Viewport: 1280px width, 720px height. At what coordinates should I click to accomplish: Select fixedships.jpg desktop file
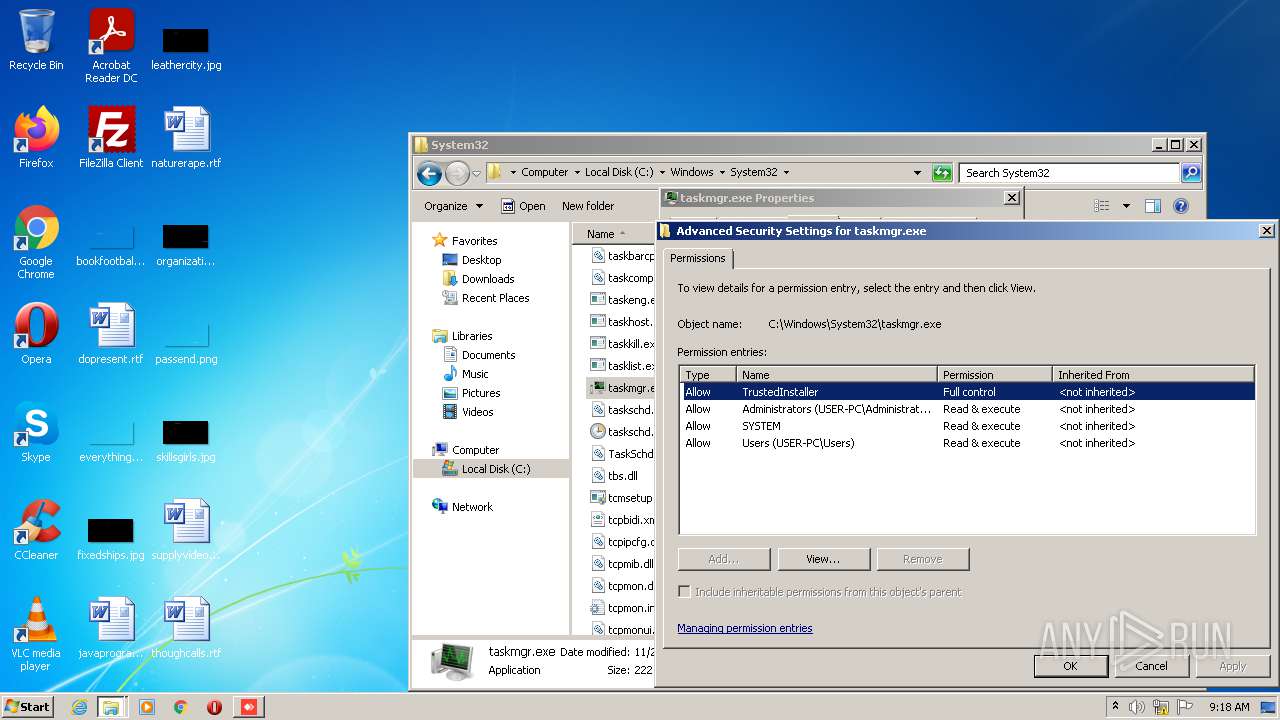(111, 537)
